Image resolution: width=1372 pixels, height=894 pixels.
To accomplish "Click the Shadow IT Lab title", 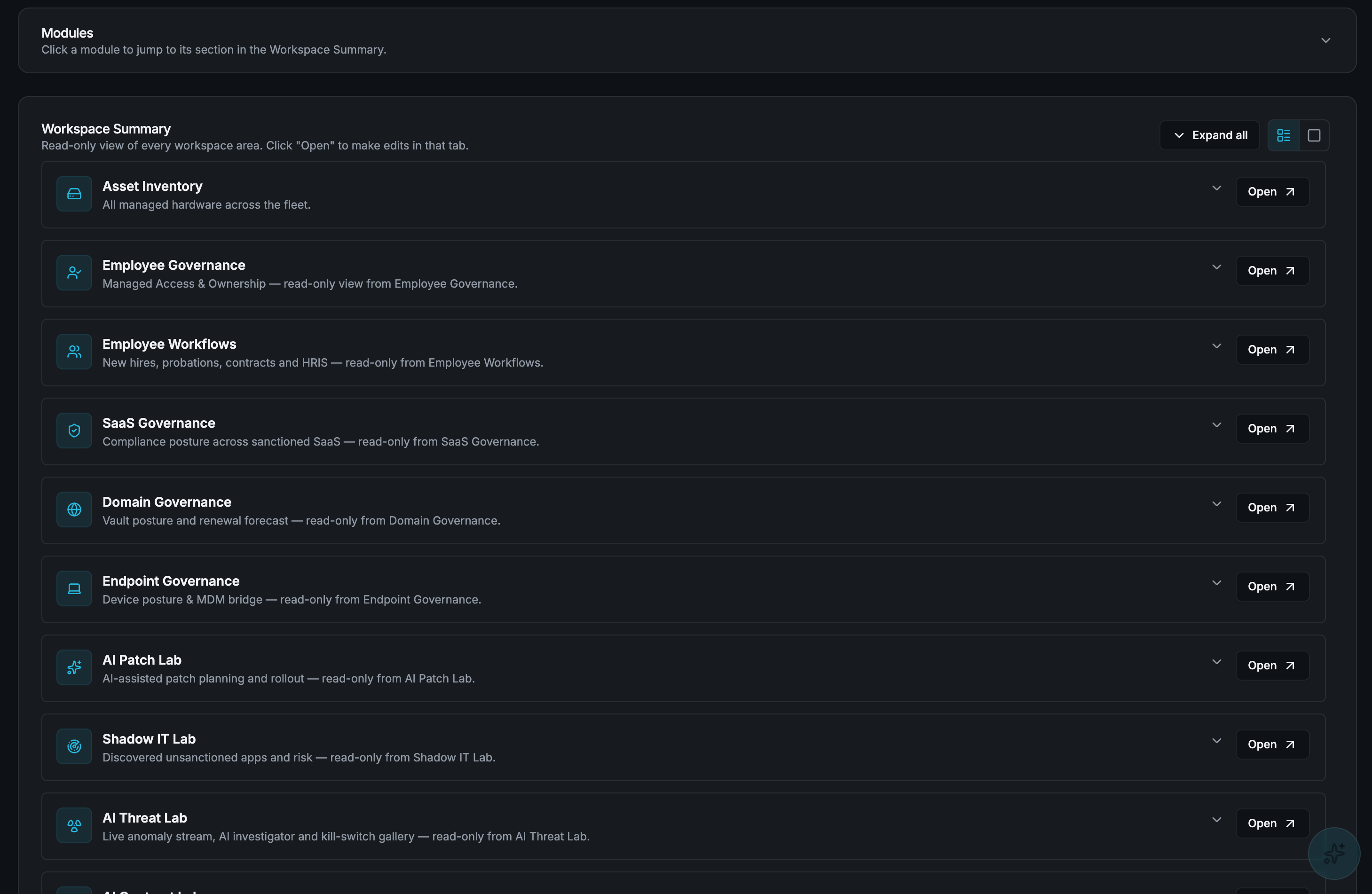I will (149, 739).
